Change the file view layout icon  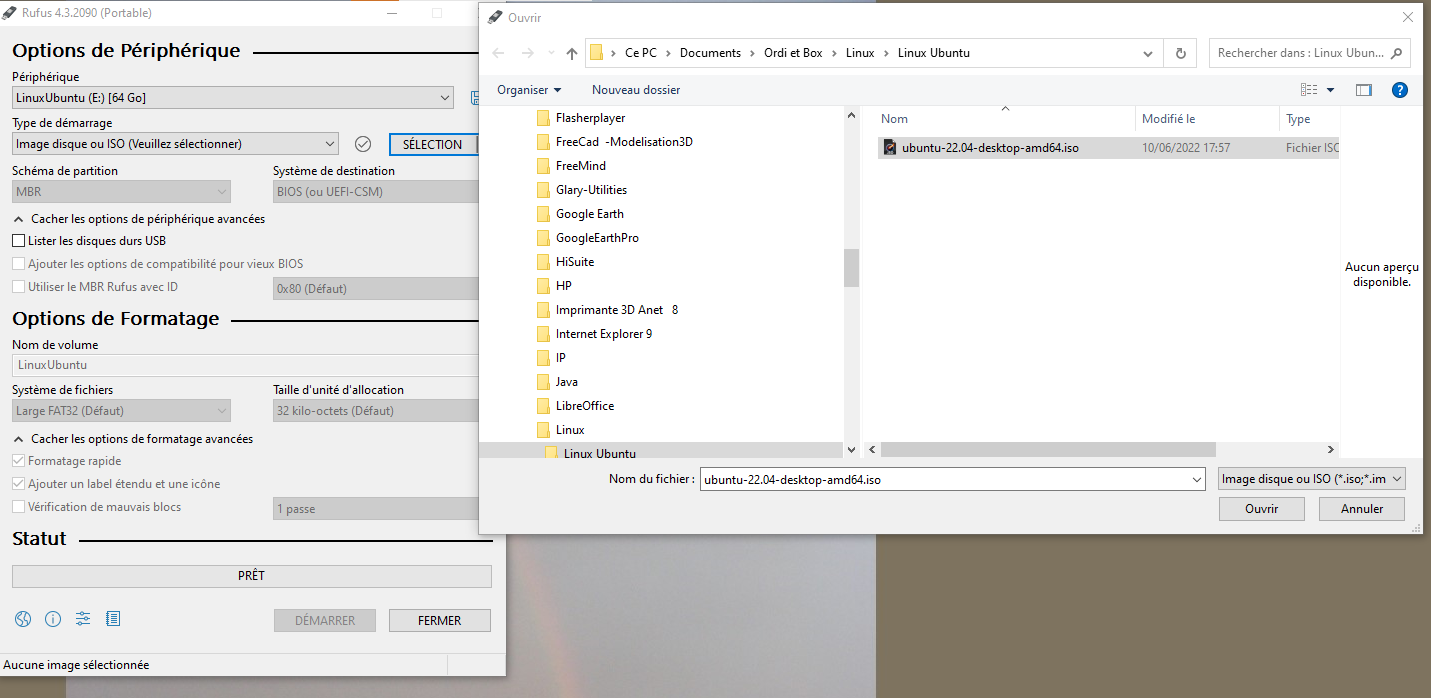pos(1310,90)
